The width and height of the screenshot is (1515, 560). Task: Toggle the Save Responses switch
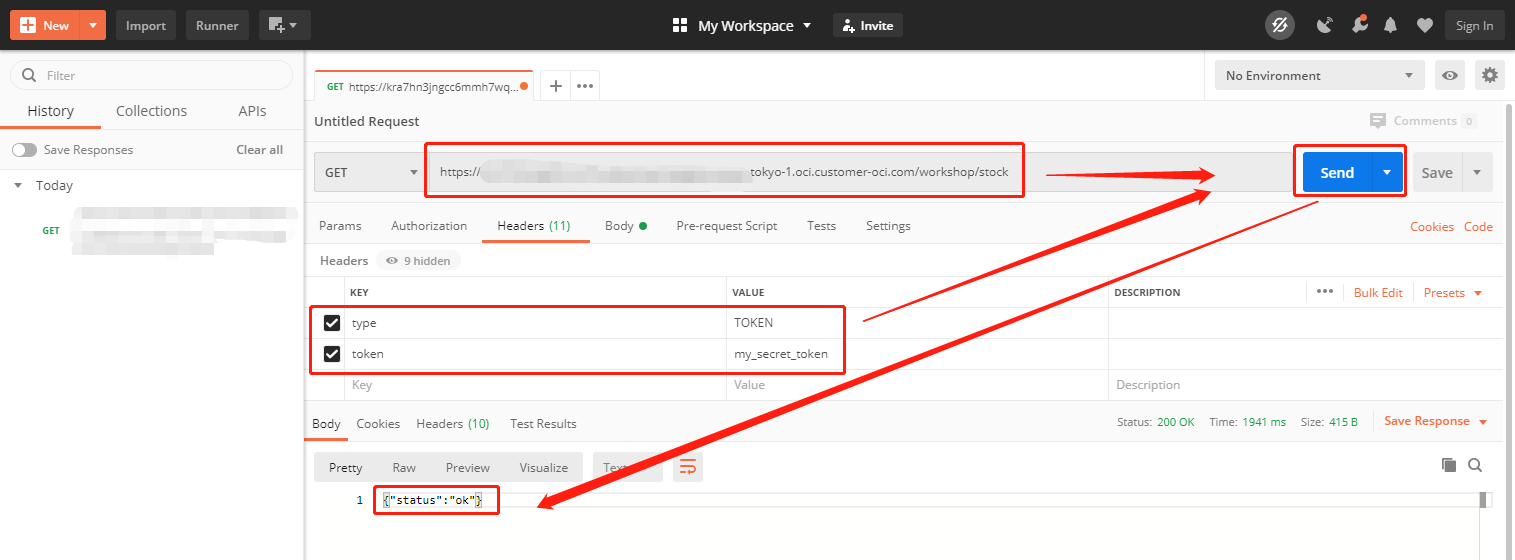[x=24, y=150]
